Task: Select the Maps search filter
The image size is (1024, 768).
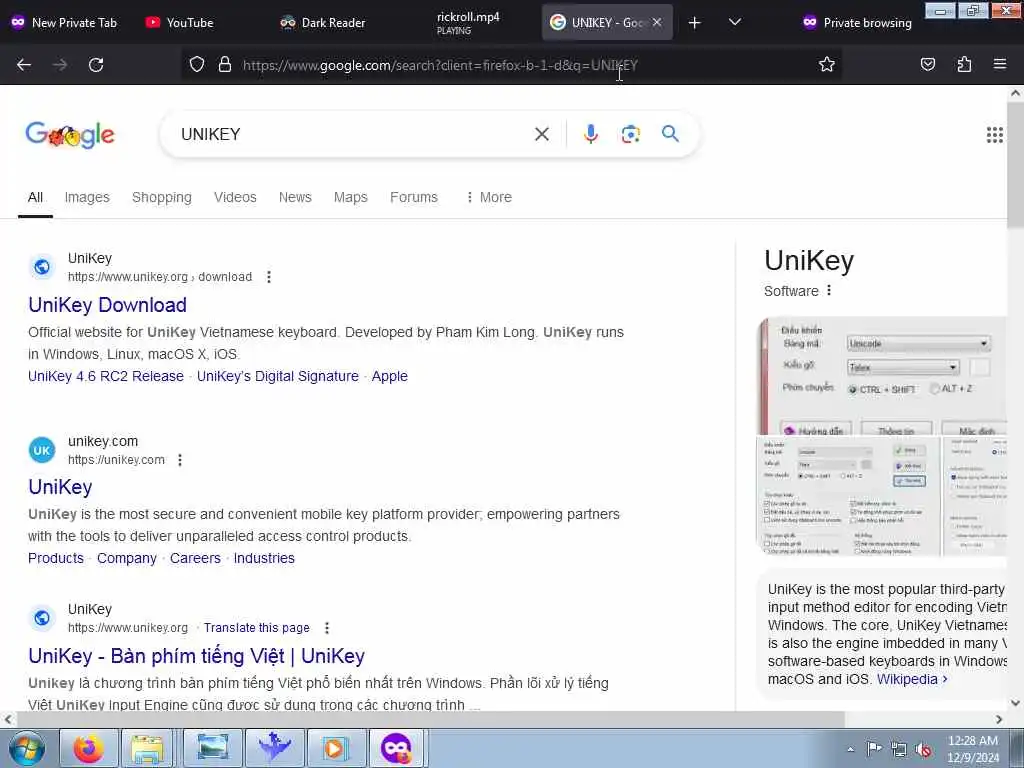Action: [x=351, y=197]
